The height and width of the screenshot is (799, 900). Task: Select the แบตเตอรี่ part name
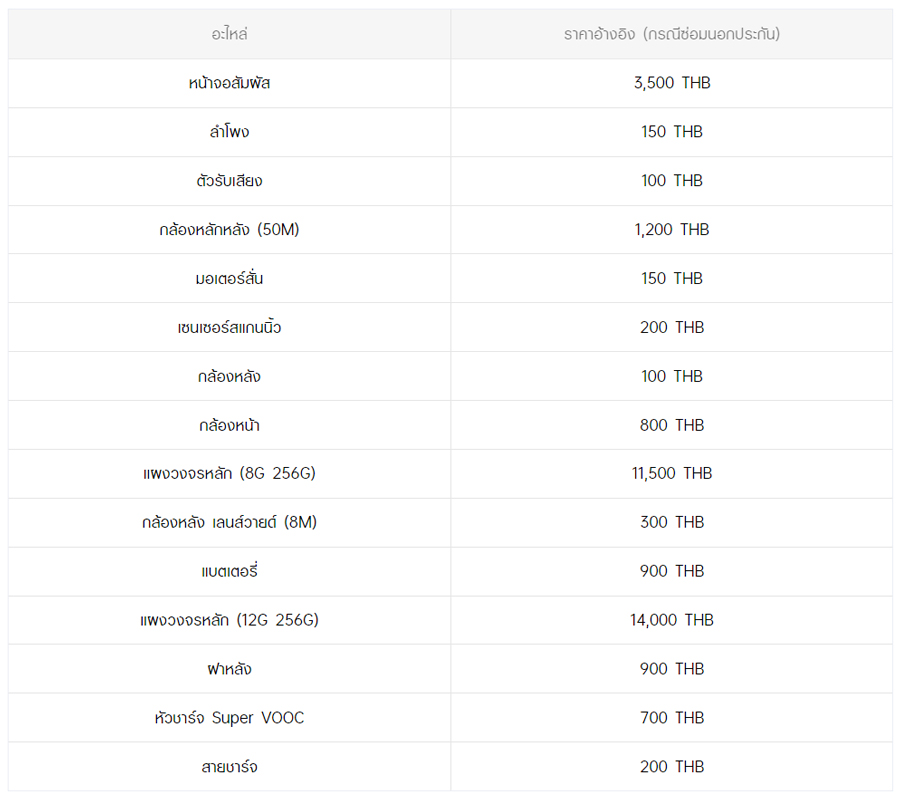(229, 571)
